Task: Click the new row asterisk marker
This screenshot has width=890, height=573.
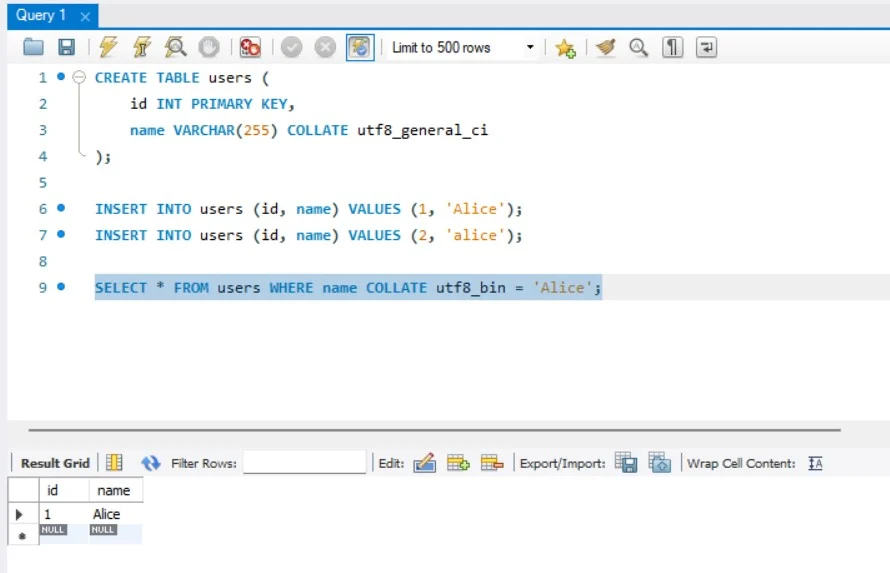Action: (22, 536)
